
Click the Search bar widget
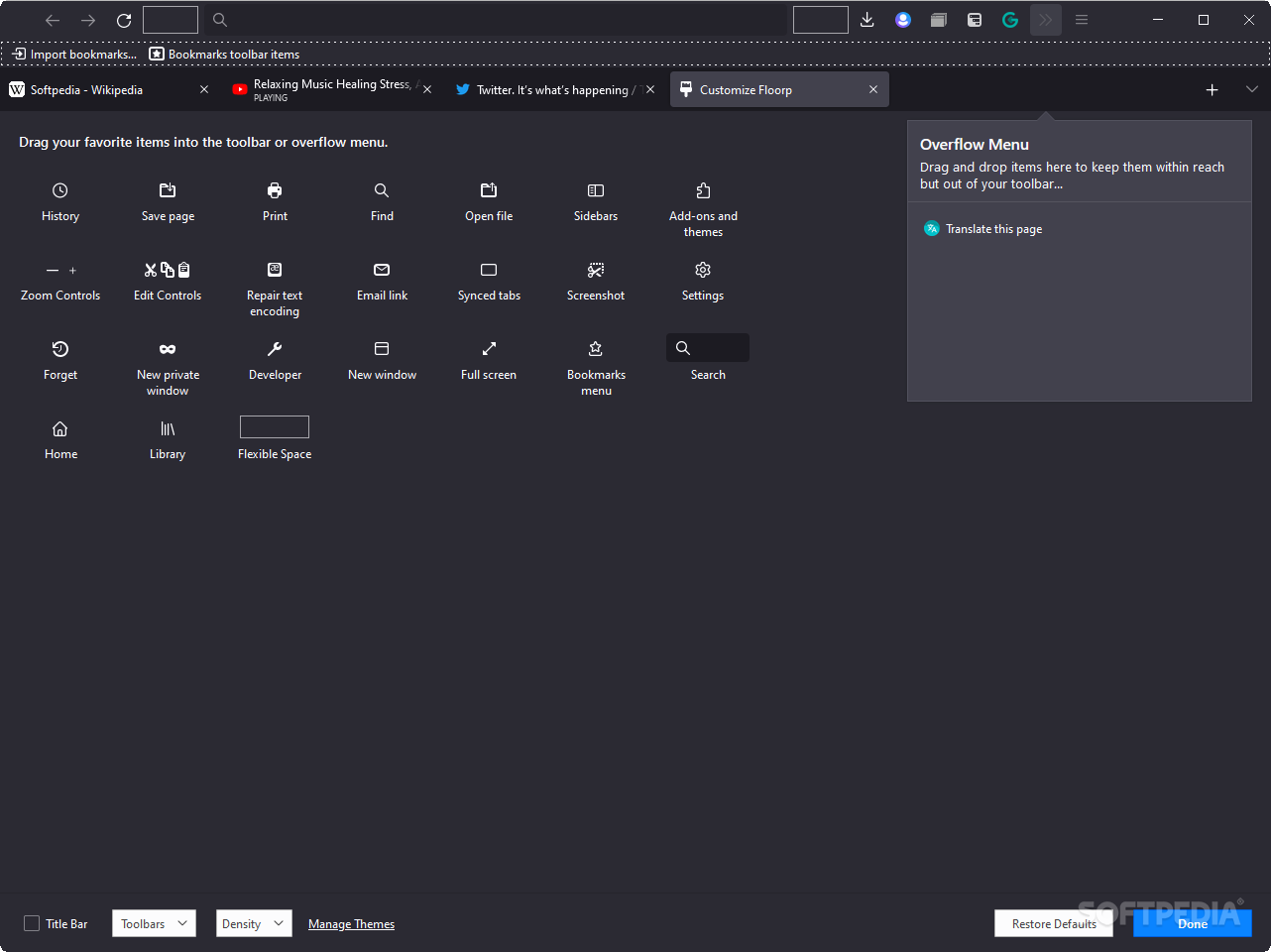coord(708,348)
